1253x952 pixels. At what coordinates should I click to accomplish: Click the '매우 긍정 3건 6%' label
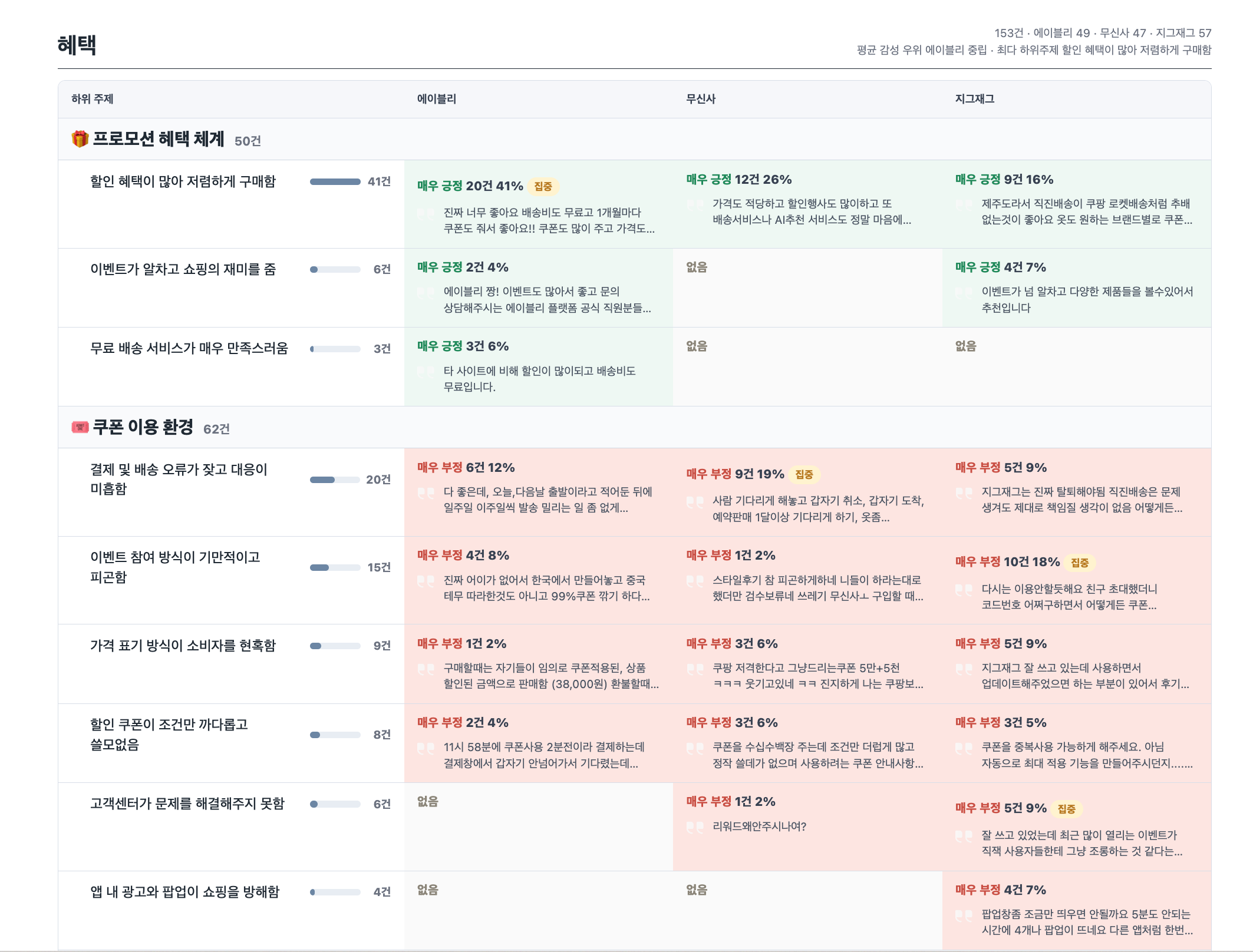tap(463, 346)
